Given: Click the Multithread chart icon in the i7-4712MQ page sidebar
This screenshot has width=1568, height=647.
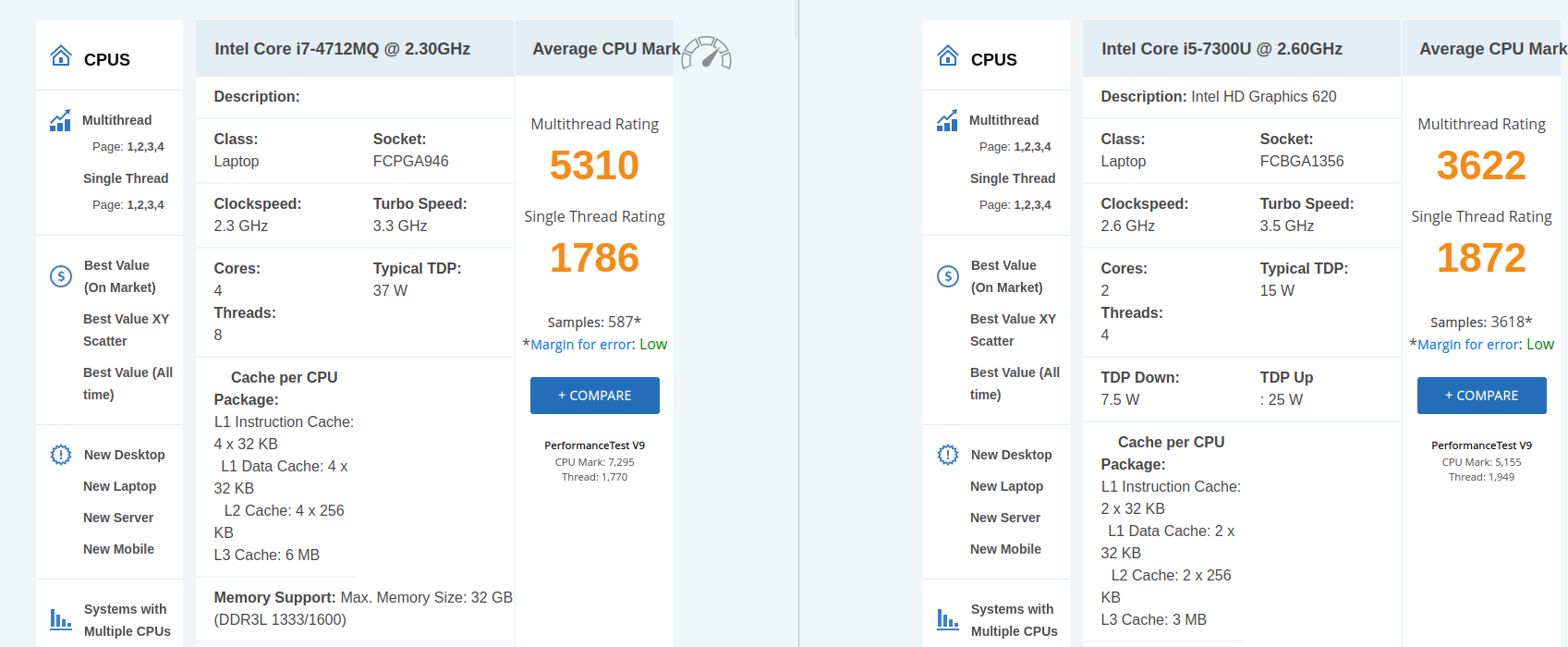Looking at the screenshot, I should (60, 120).
